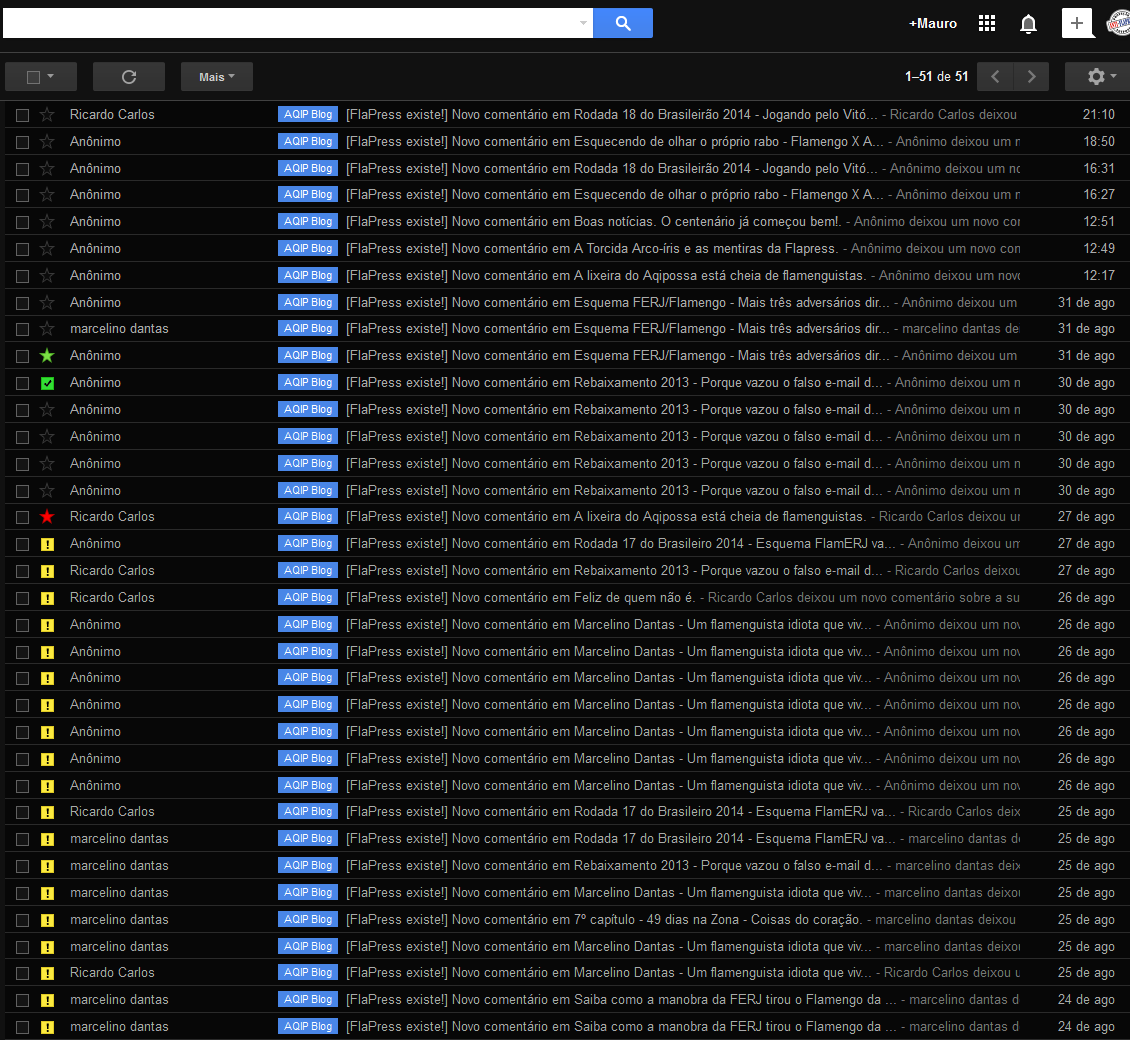
Task: Toggle the green check marker on Rebaixamento email
Action: pyautogui.click(x=47, y=383)
